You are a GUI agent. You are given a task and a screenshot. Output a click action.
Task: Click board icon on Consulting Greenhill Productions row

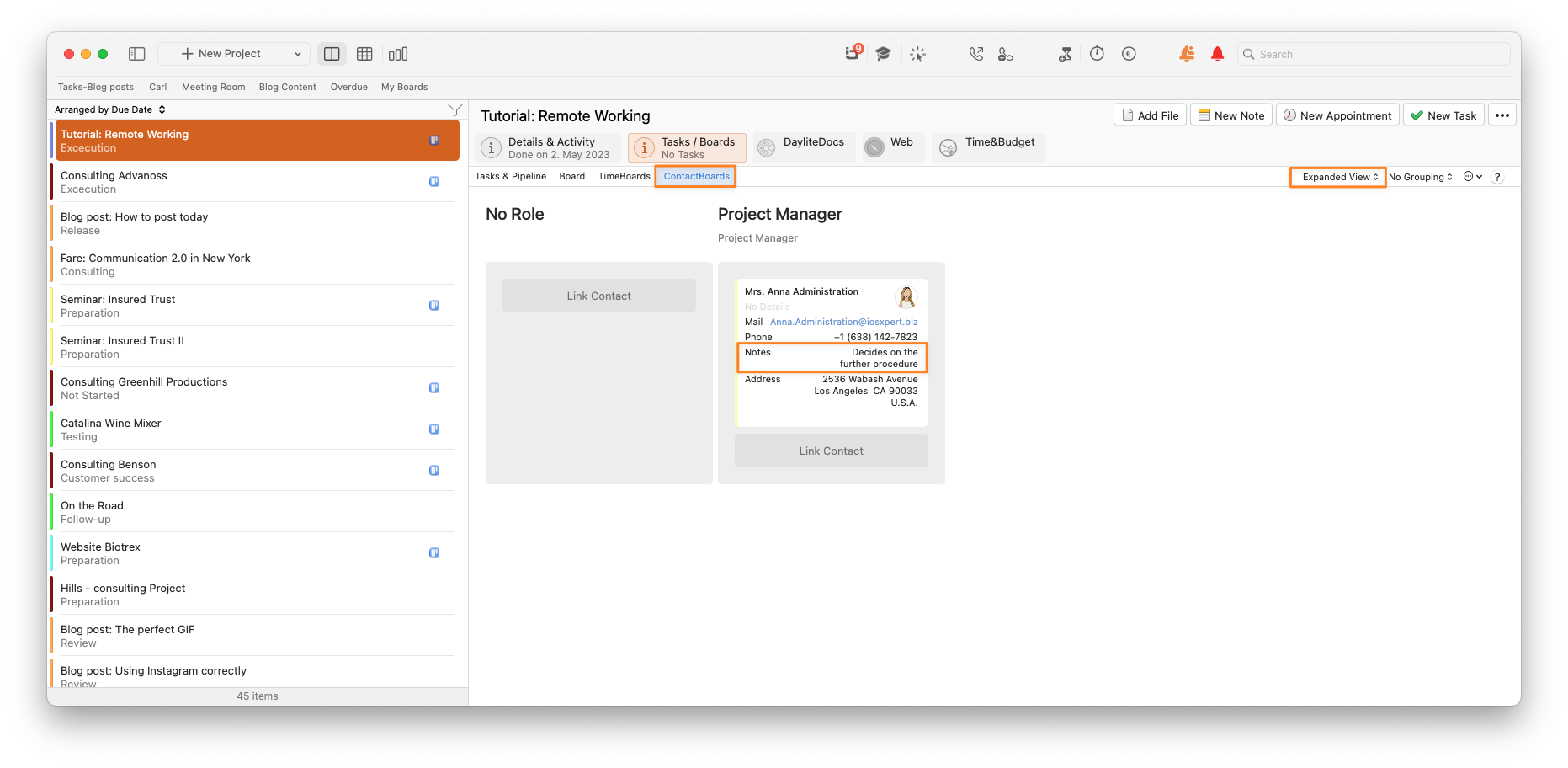click(434, 387)
